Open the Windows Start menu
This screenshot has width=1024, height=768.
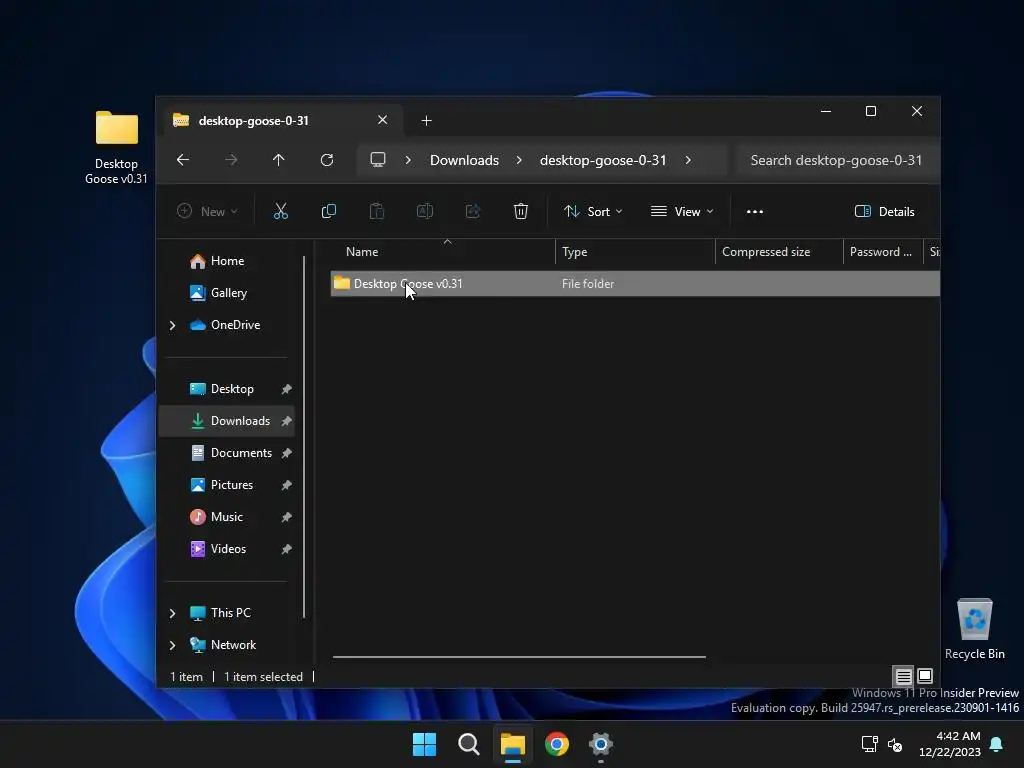click(424, 744)
